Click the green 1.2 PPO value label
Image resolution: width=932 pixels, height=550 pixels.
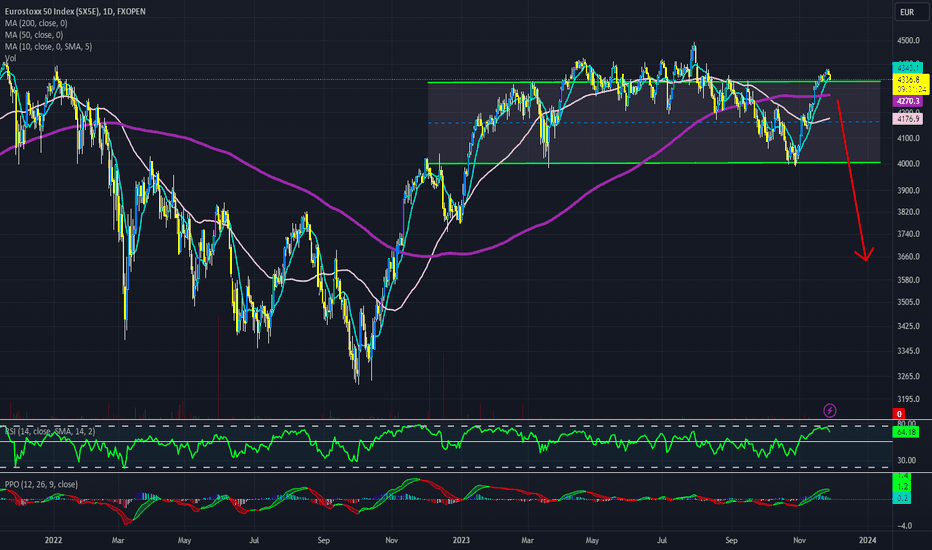click(x=902, y=486)
